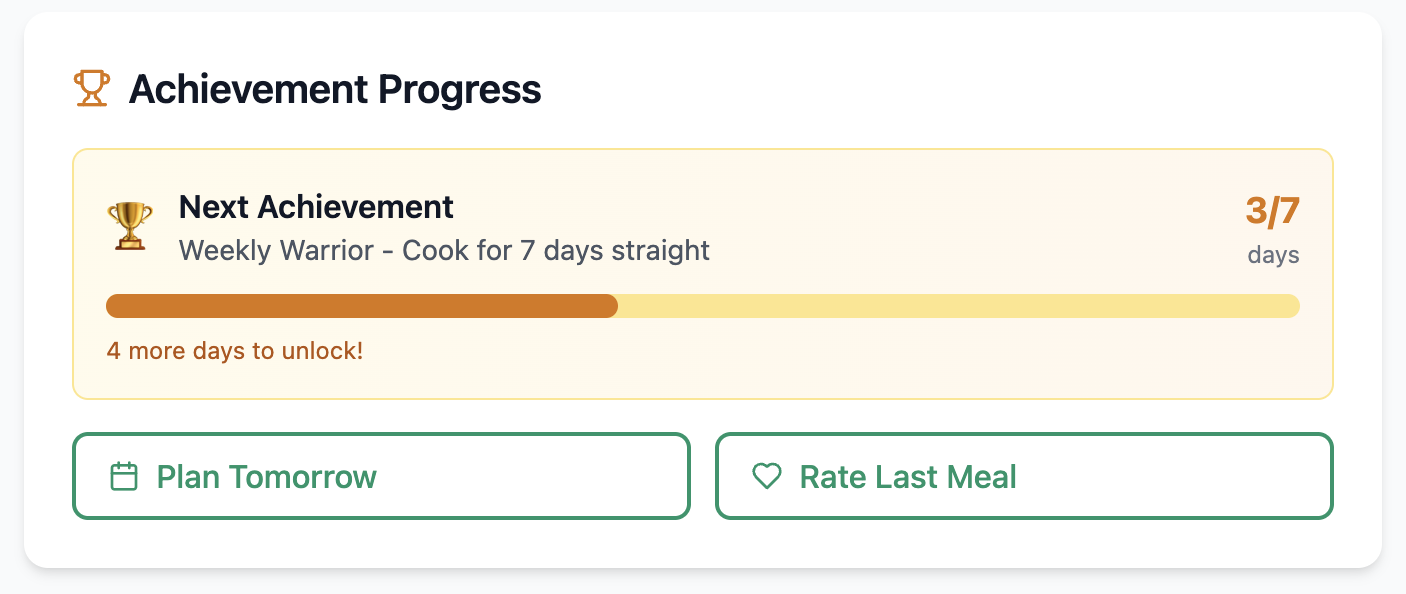Click the 3/7 progress counter
The width and height of the screenshot is (1406, 594).
coord(1272,211)
